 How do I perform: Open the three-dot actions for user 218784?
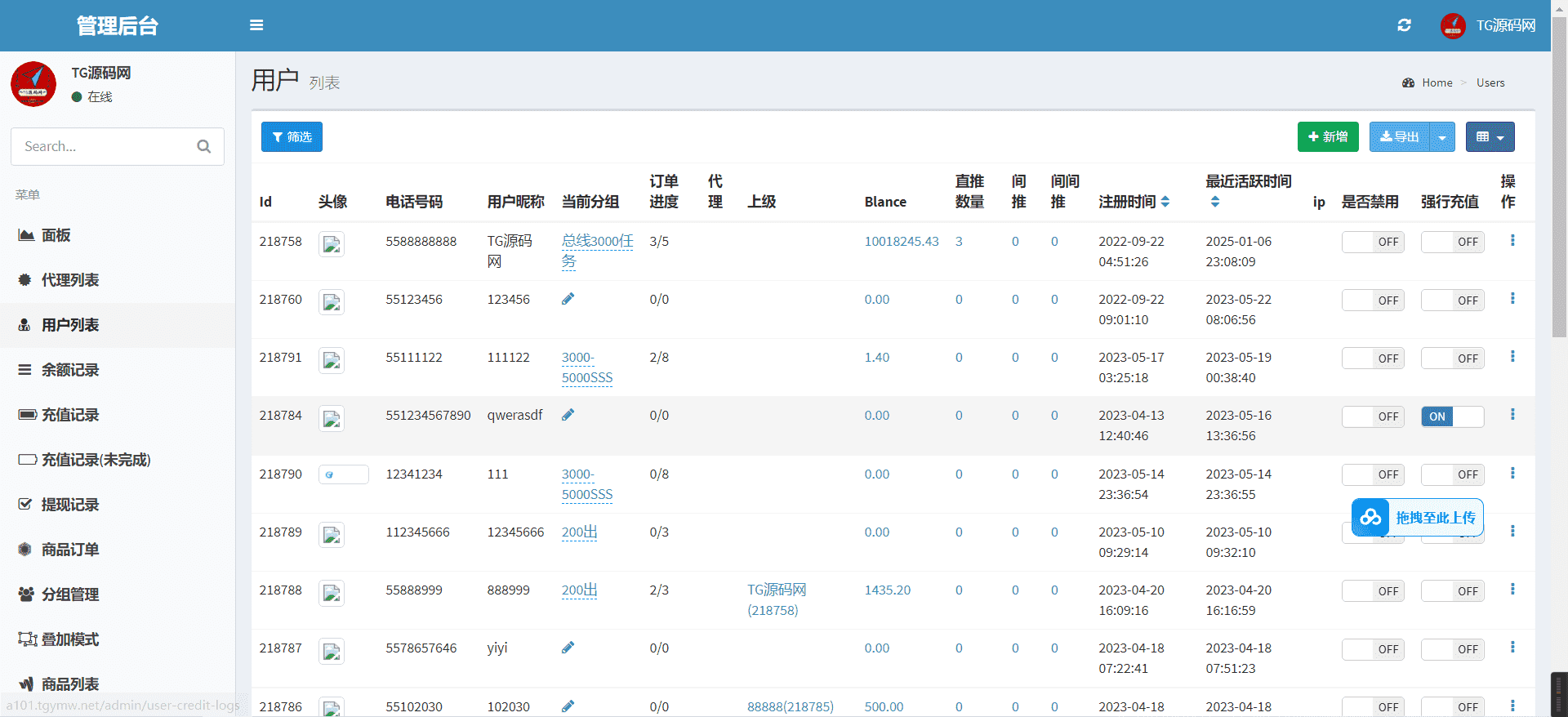point(1512,415)
